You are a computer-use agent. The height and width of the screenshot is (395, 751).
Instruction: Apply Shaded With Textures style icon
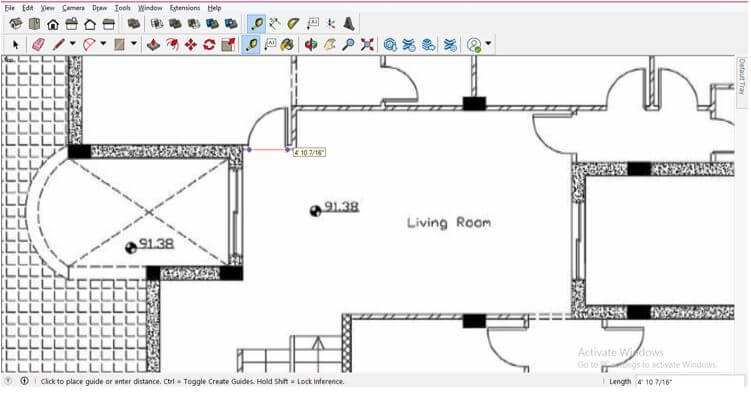coord(213,23)
